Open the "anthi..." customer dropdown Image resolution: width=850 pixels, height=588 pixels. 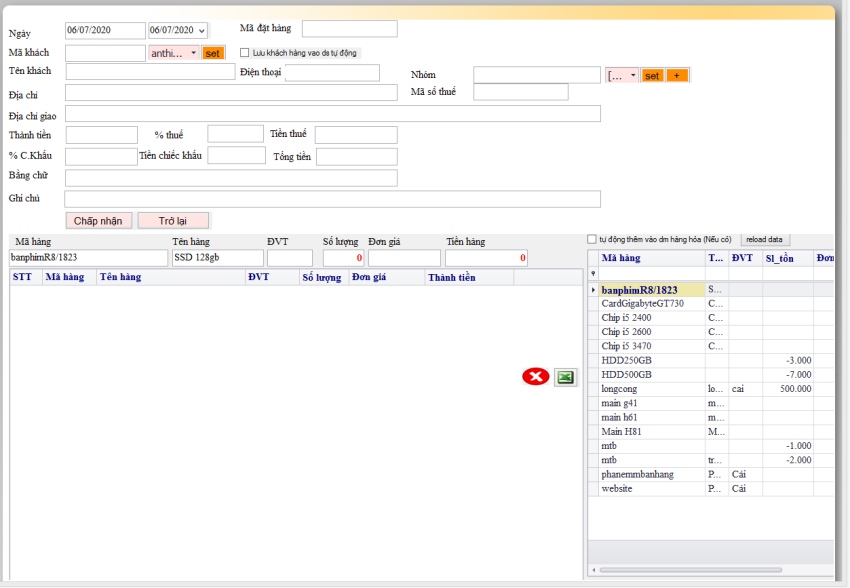point(194,53)
